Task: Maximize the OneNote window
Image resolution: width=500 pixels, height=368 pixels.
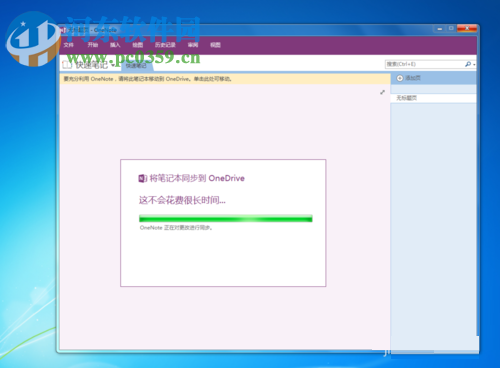Action: 451,29
